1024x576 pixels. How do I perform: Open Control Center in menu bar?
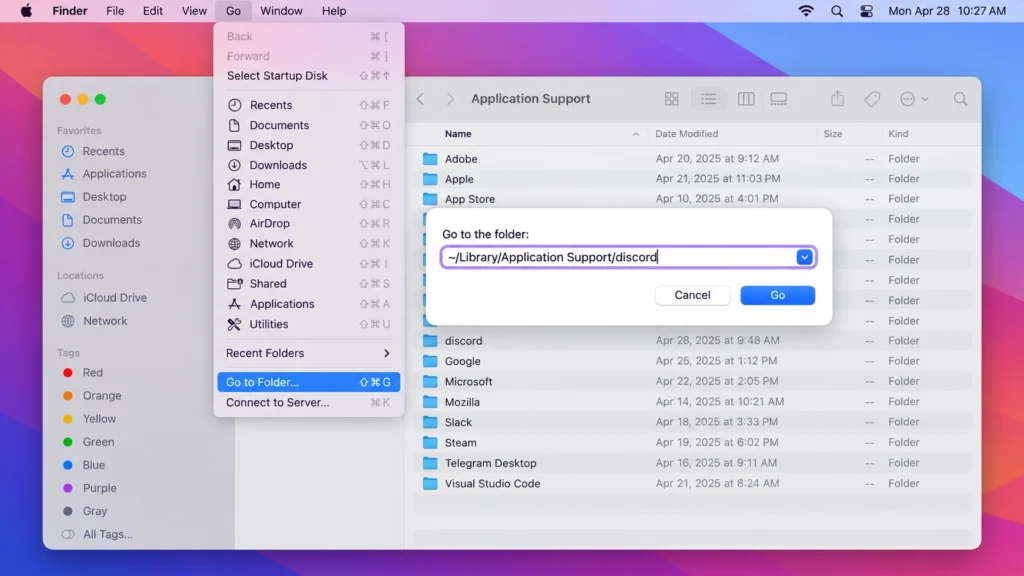point(866,11)
